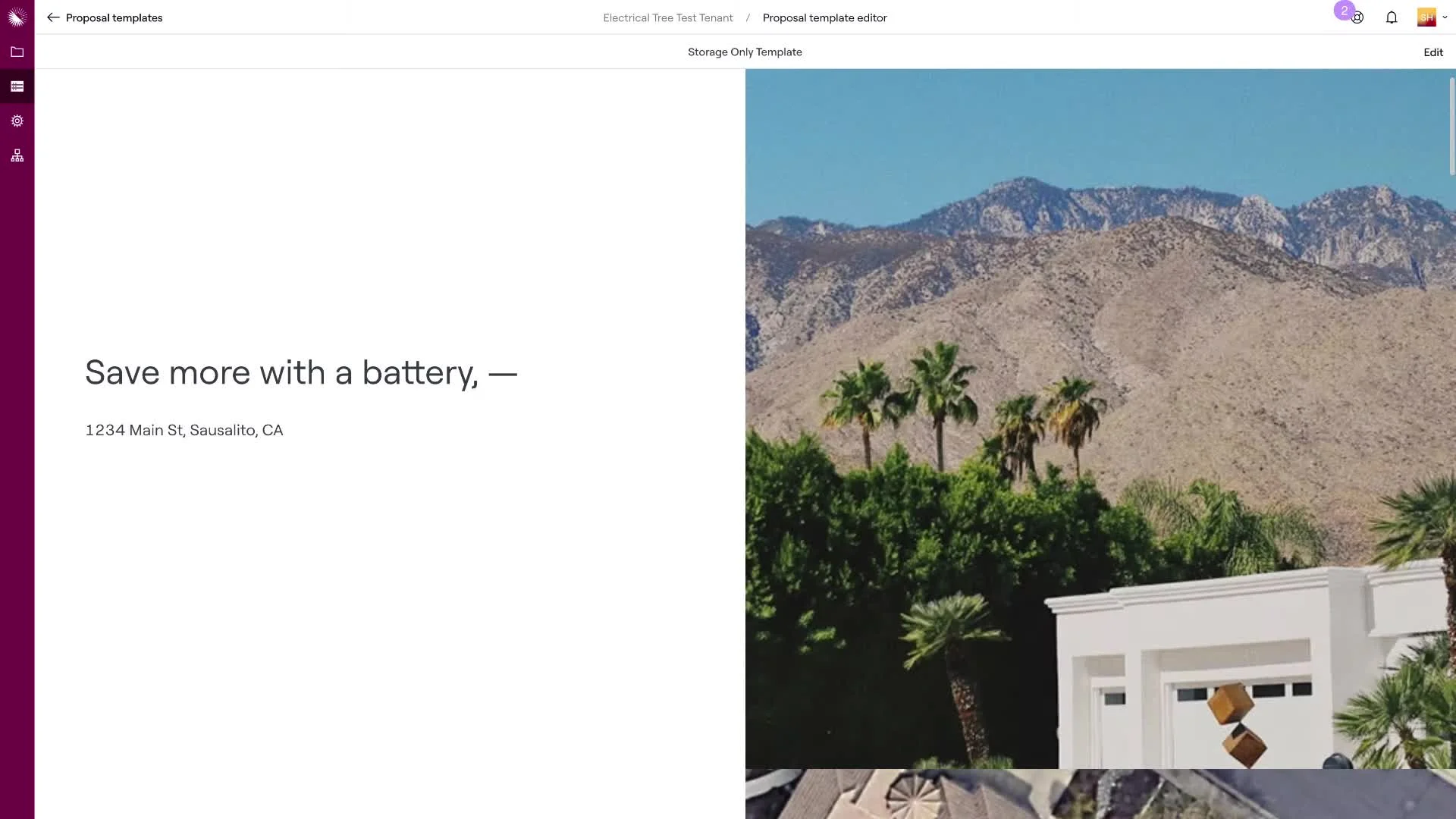Image resolution: width=1456 pixels, height=819 pixels.
Task: Click the Aurora sunburst logo
Action: pos(17,17)
